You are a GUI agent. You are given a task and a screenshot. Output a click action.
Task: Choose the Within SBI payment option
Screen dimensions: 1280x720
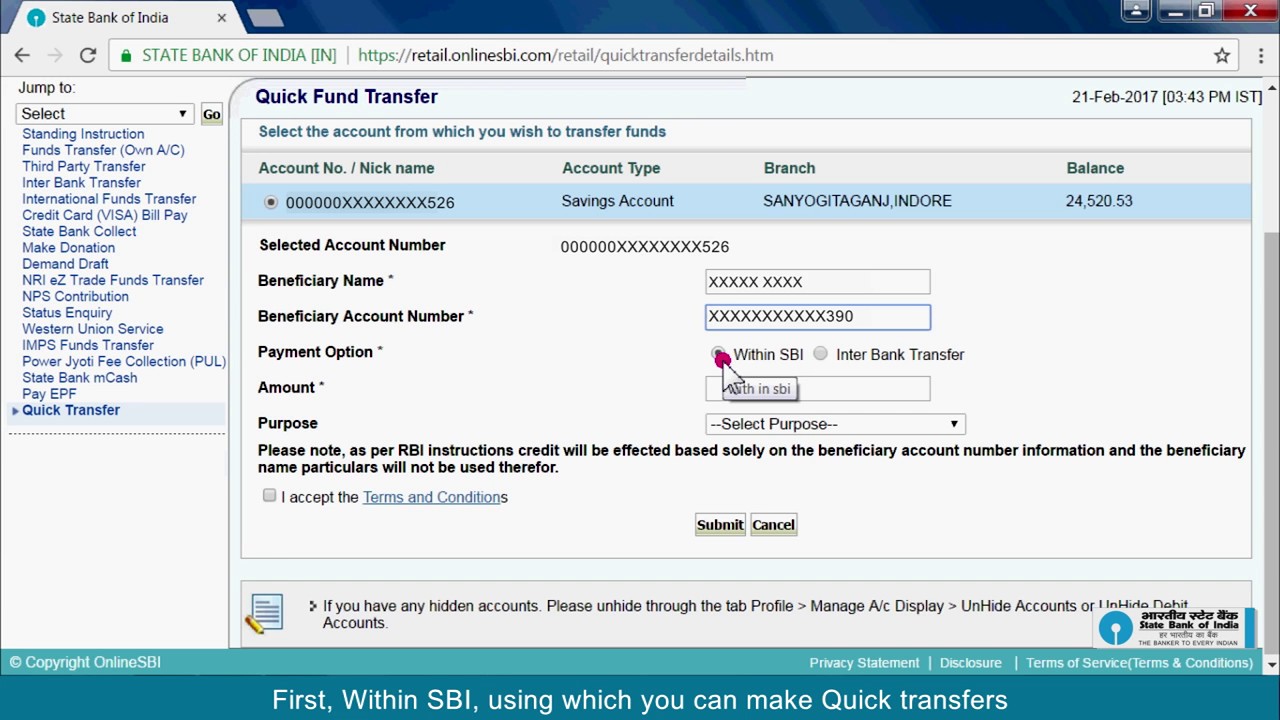[x=719, y=354]
